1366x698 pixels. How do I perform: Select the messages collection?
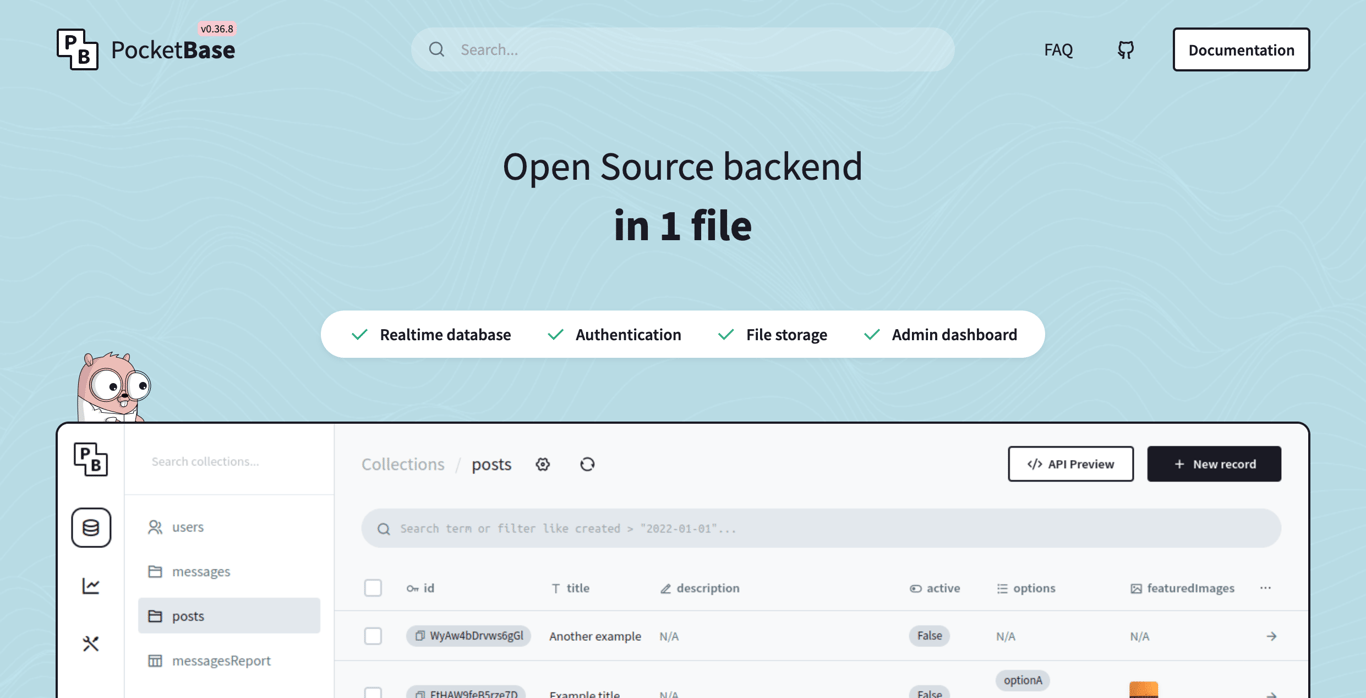pos(229,571)
